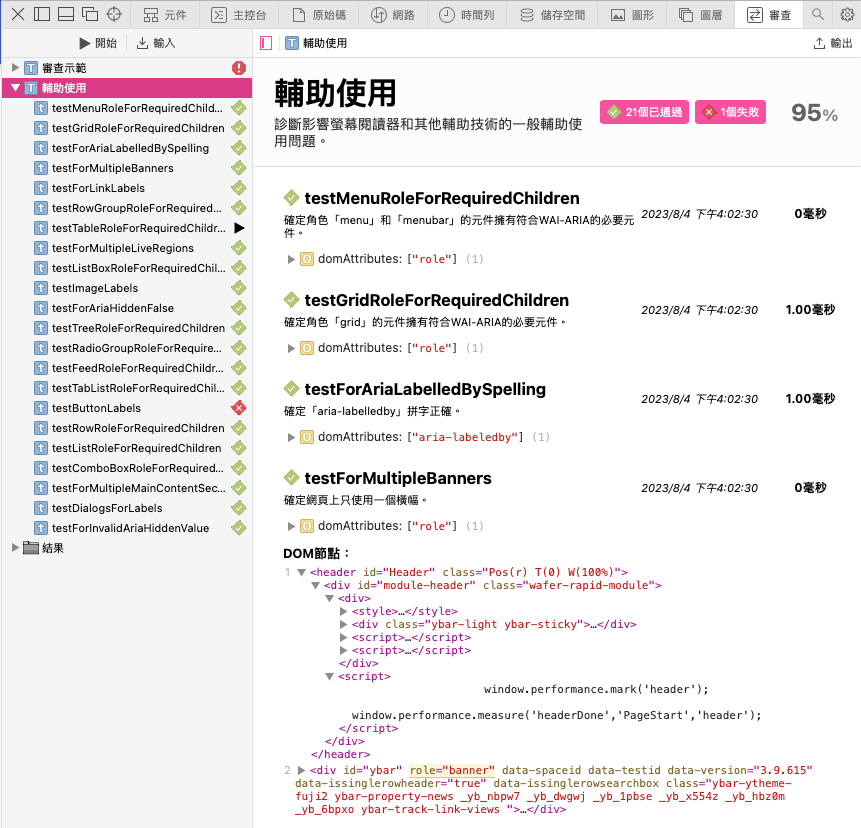Click pass status icon beside testForLinkLabels
Screen dimensions: 861x828
click(x=239, y=188)
